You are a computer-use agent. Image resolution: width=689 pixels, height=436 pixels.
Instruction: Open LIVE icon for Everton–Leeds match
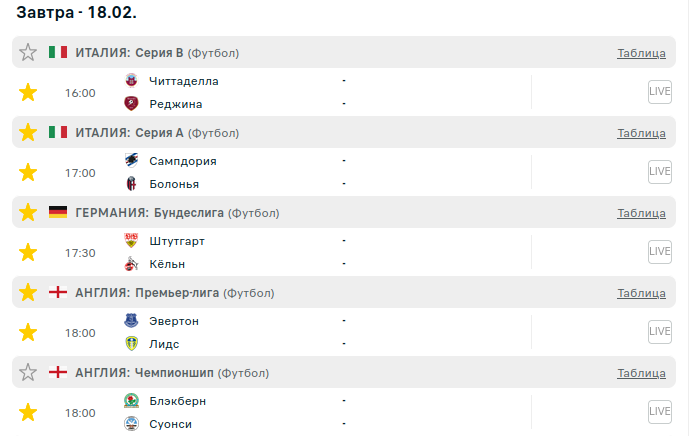659,332
